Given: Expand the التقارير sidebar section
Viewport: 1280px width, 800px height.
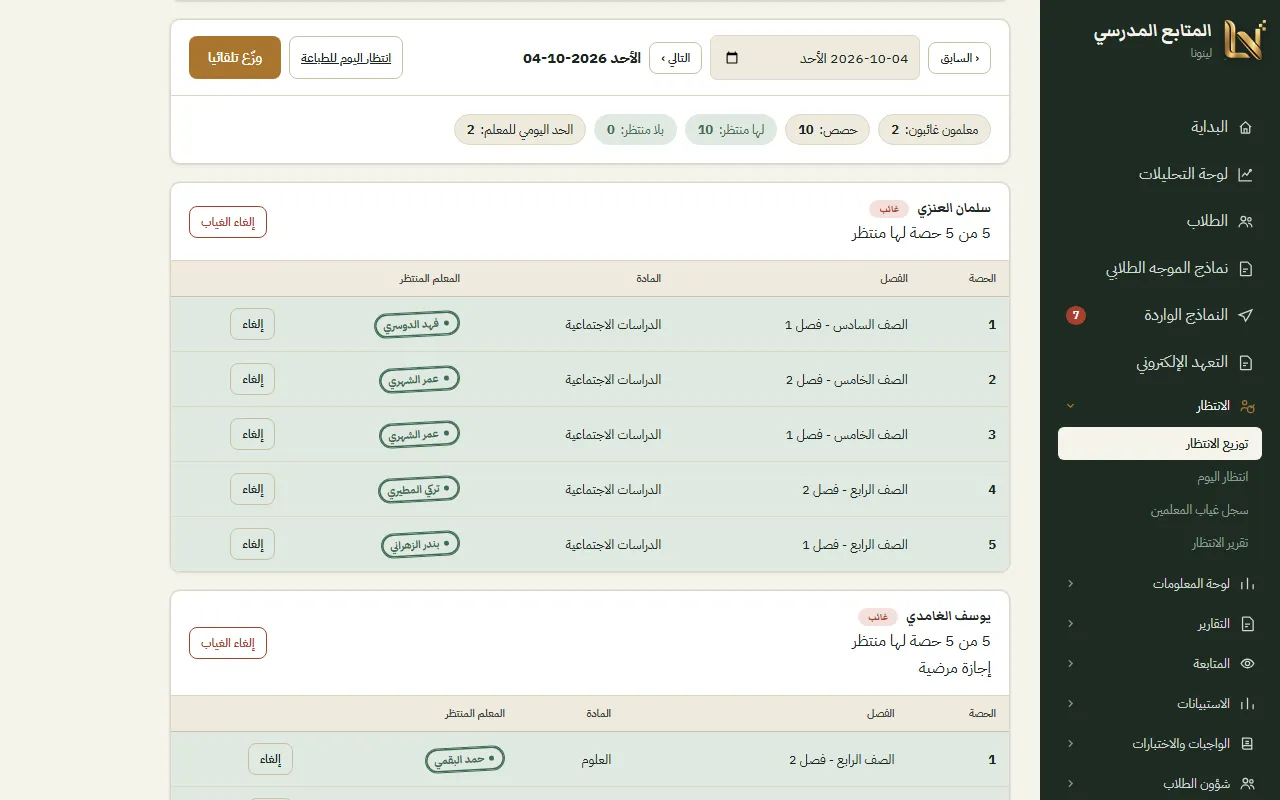Looking at the screenshot, I should tap(1070, 624).
